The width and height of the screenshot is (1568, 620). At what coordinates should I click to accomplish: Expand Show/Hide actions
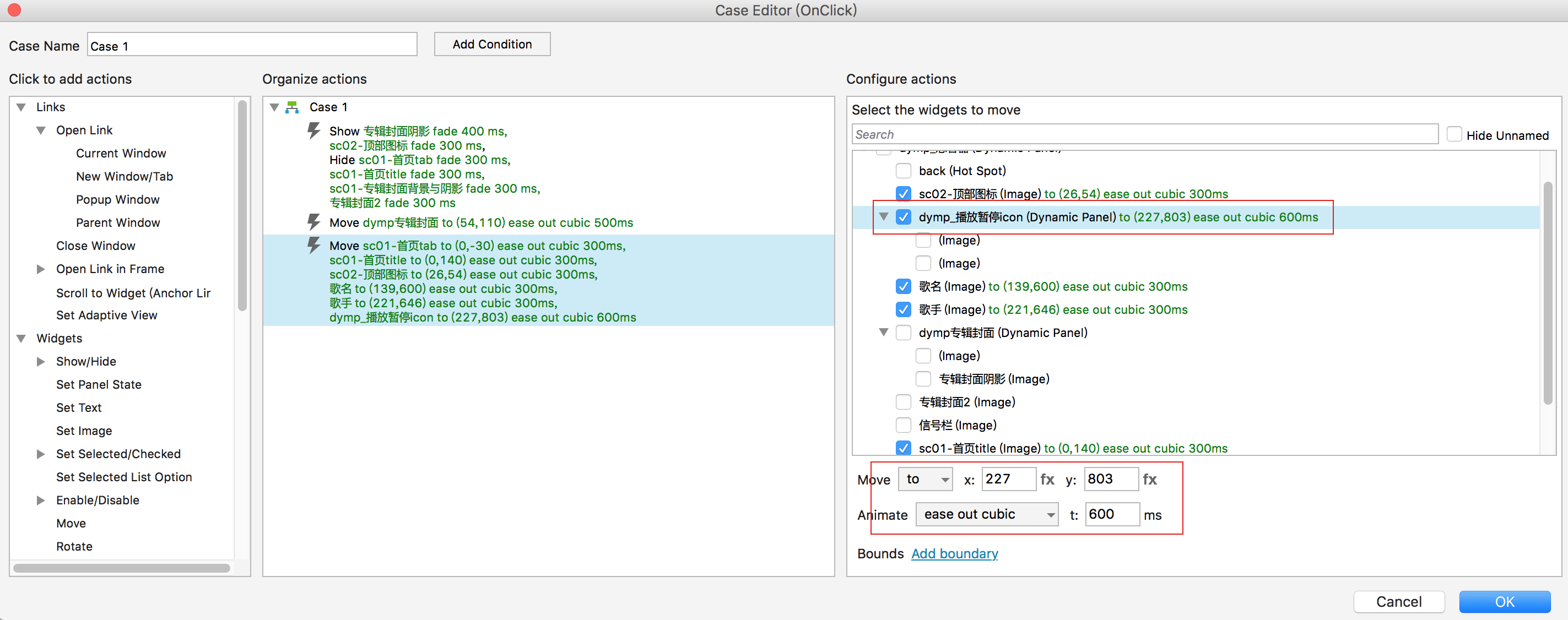(x=41, y=361)
